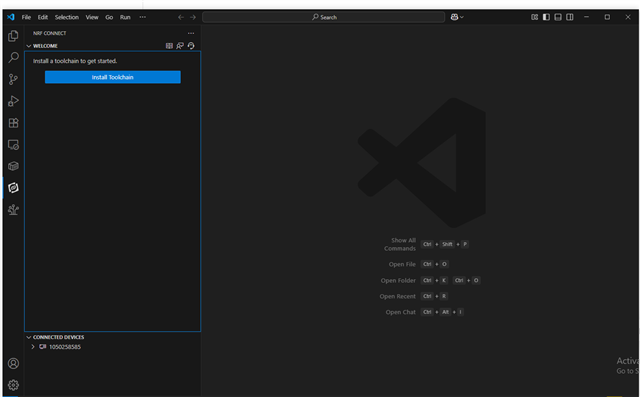The width and height of the screenshot is (640, 397).
Task: Expand device 1050258585
Action: click(x=33, y=347)
